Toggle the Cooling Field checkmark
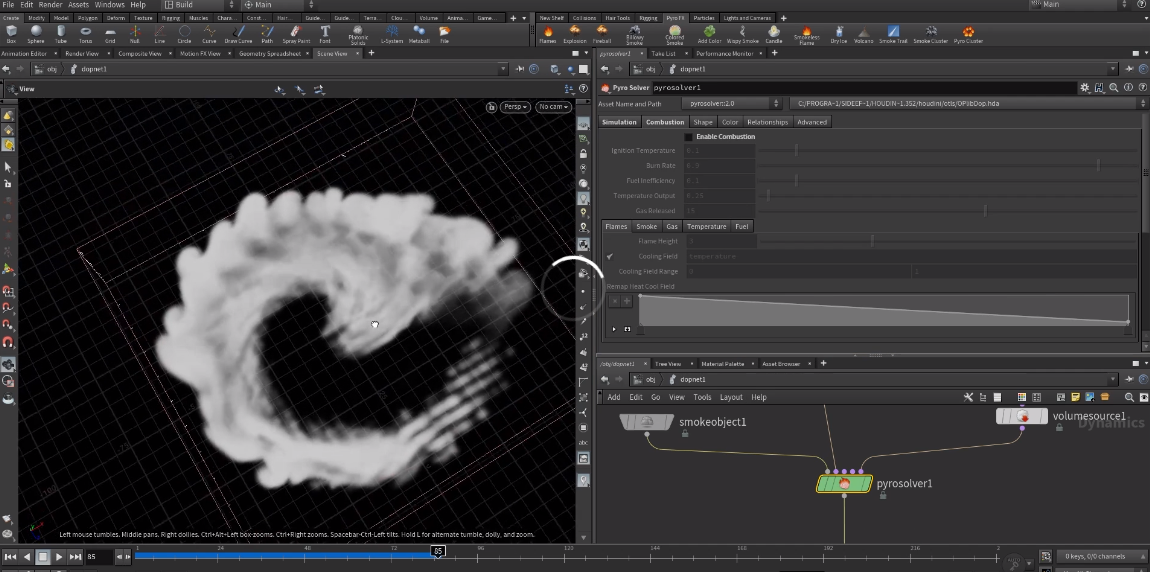Screen dimensions: 1150x572 (609, 257)
